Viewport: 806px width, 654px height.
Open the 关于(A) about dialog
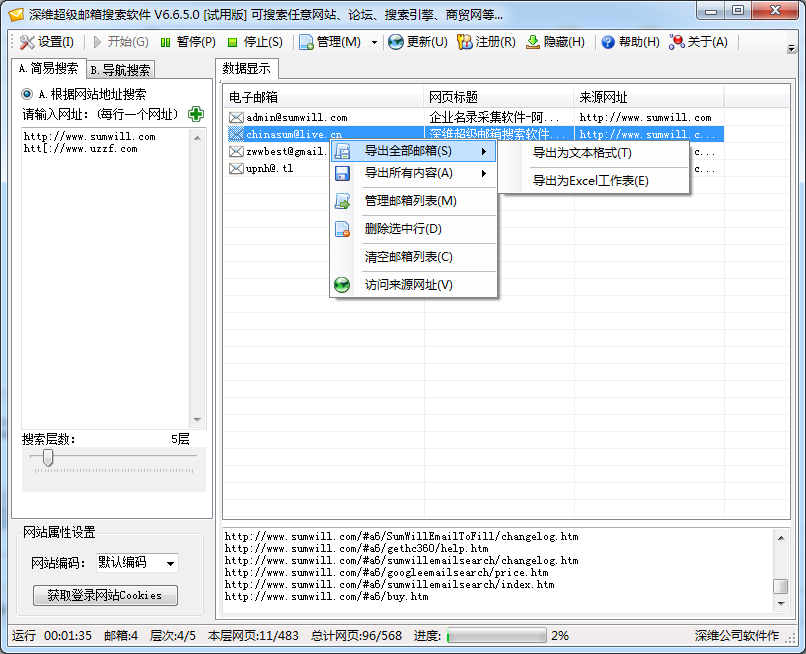pos(698,42)
